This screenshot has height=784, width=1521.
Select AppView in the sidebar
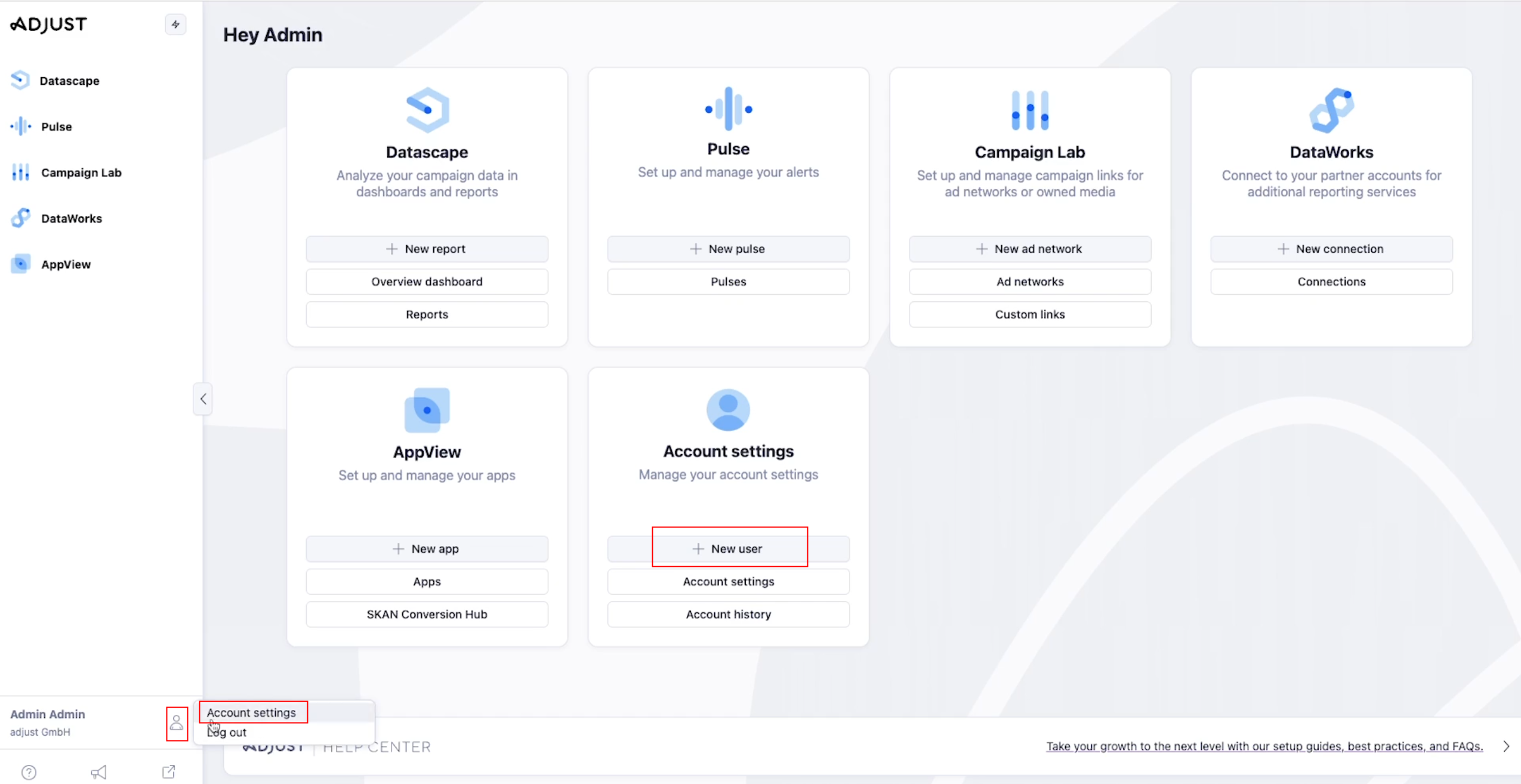point(66,264)
